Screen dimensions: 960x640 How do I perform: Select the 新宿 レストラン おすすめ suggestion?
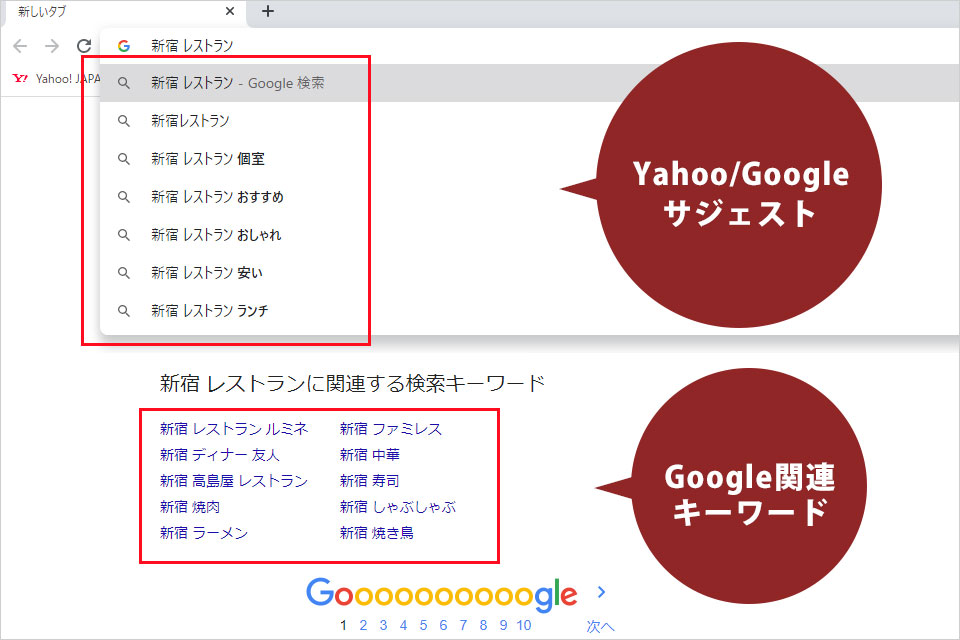coord(217,197)
